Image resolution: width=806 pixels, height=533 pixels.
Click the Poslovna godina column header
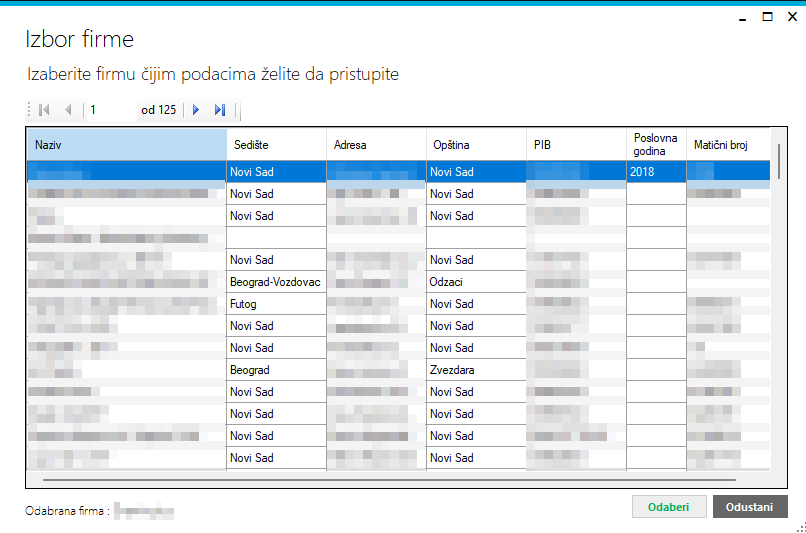pyautogui.click(x=656, y=145)
